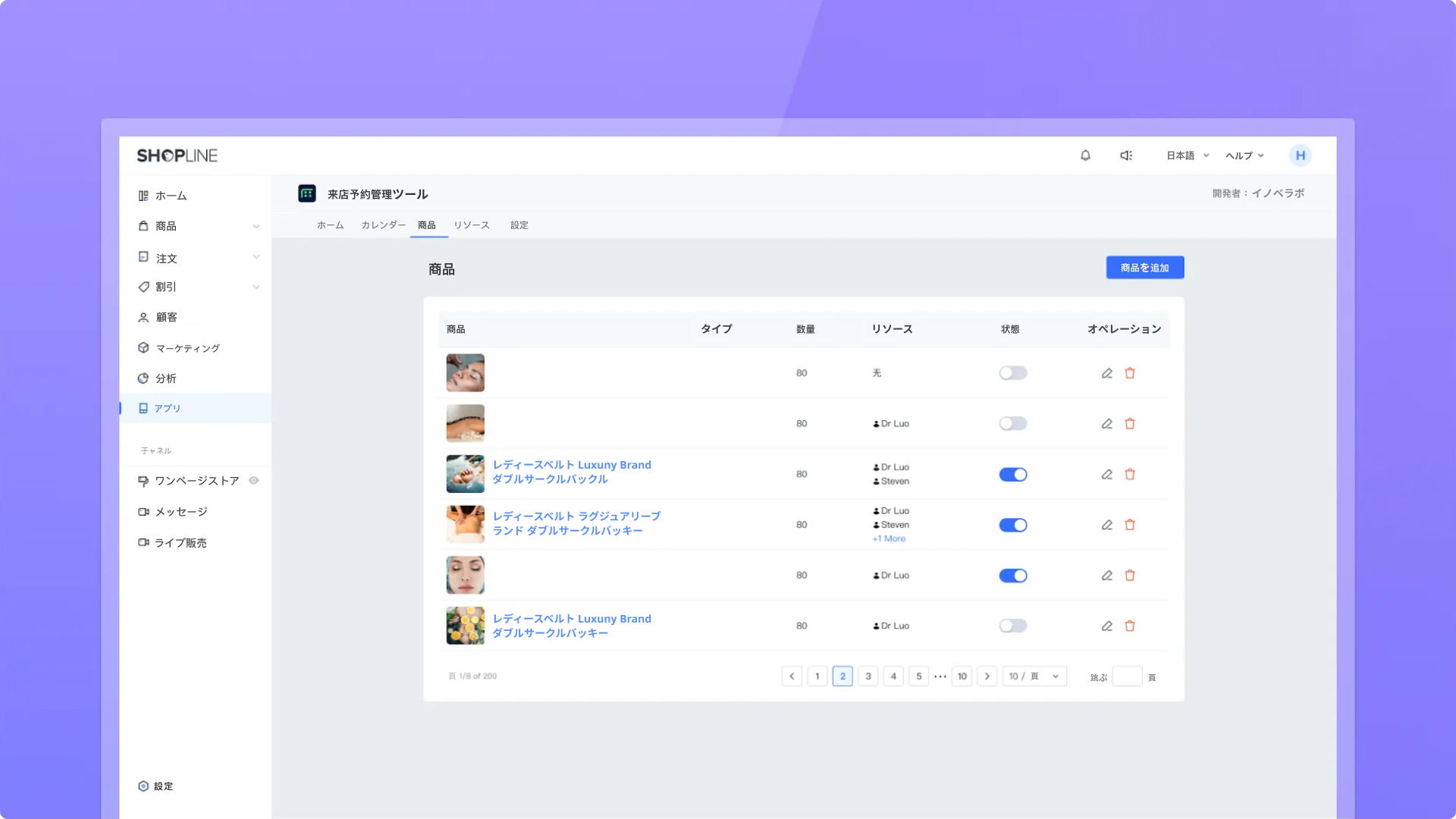This screenshot has width=1456, height=819.
Task: Expand the 商品 sidebar menu chevron
Action: pyautogui.click(x=256, y=226)
